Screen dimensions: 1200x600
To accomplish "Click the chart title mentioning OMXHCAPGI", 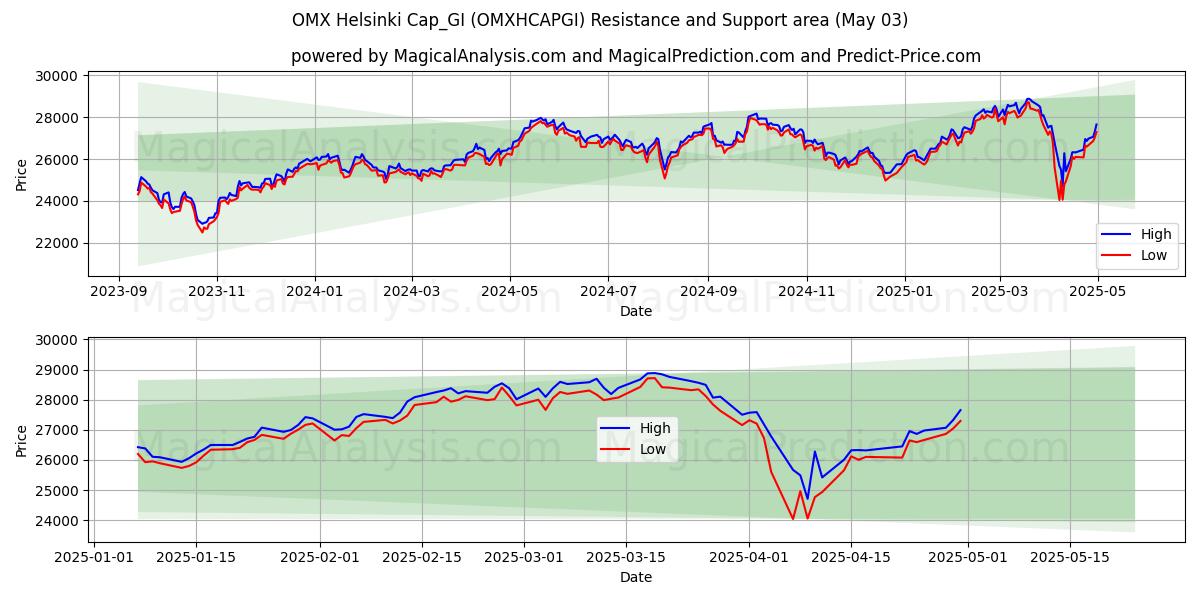I will (x=600, y=20).
